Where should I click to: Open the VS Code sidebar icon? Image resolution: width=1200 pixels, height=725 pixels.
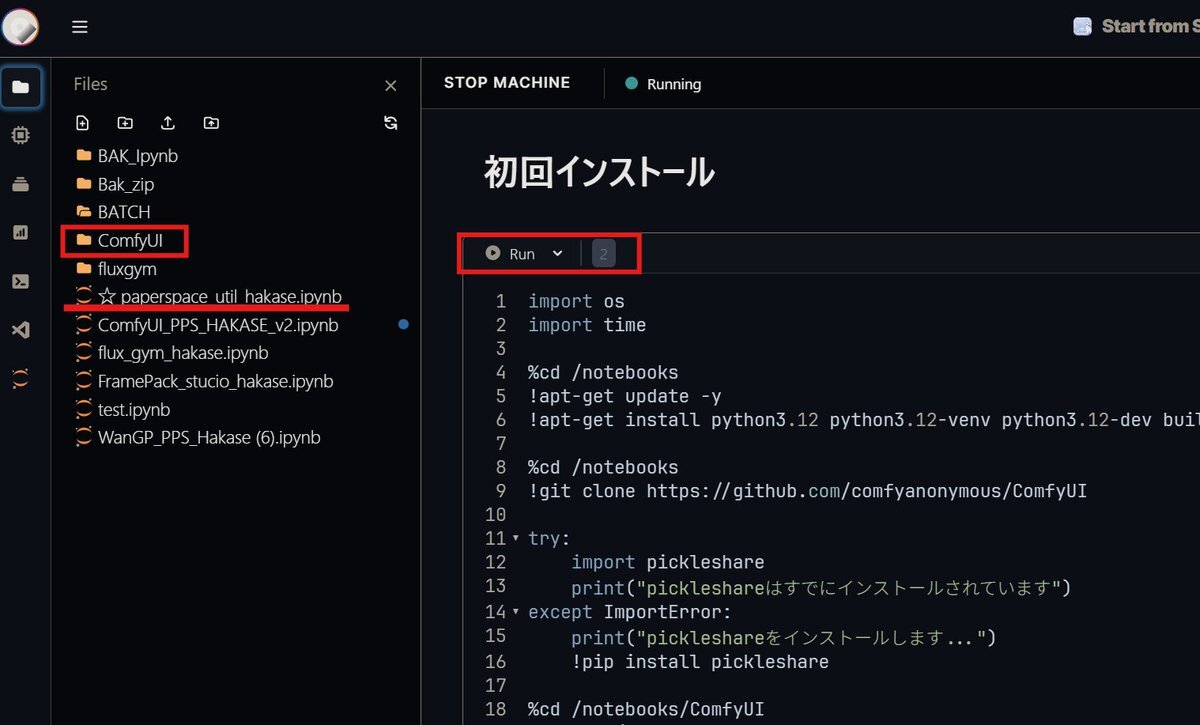20,329
